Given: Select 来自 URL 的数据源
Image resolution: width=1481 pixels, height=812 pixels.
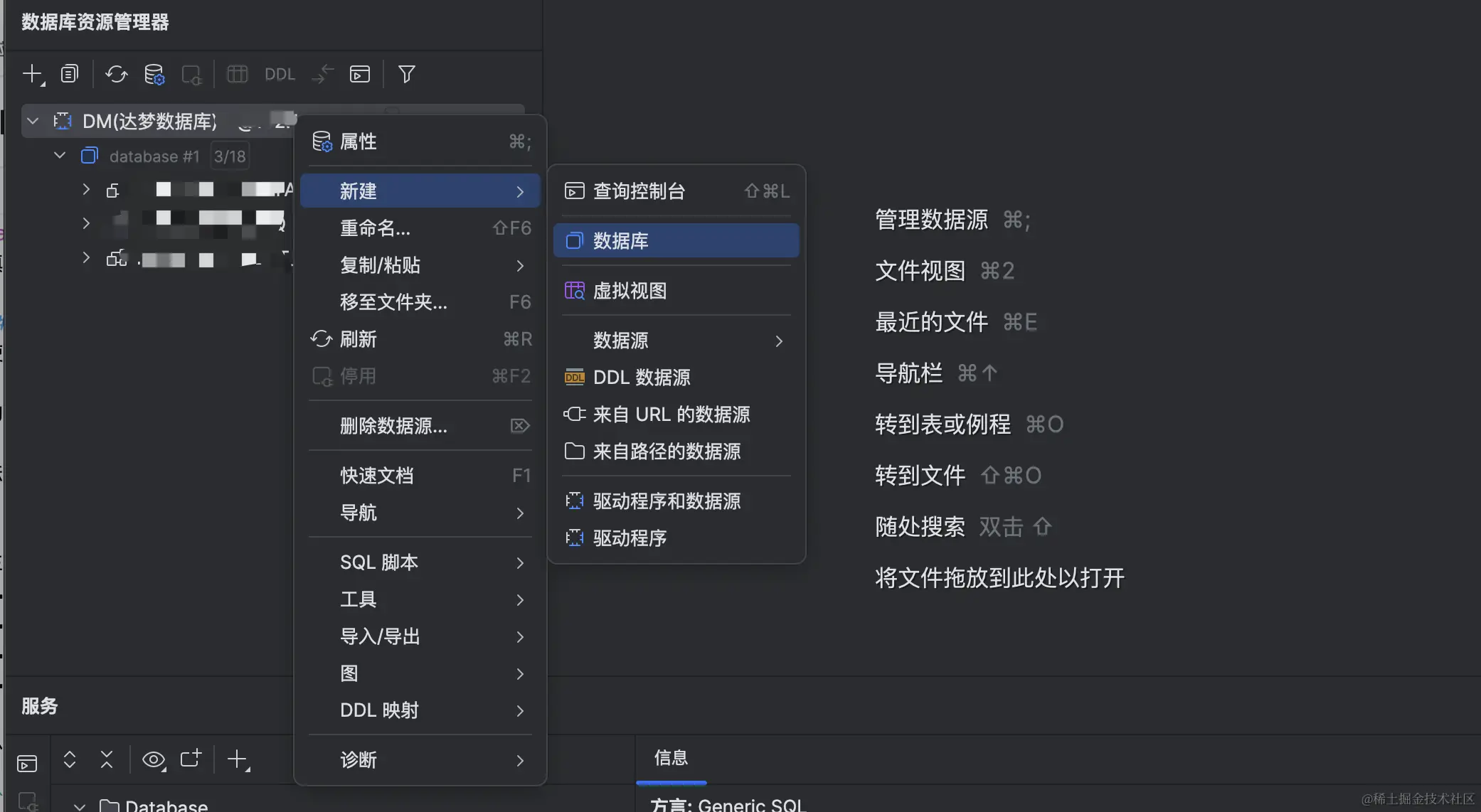Looking at the screenshot, I should (676, 415).
